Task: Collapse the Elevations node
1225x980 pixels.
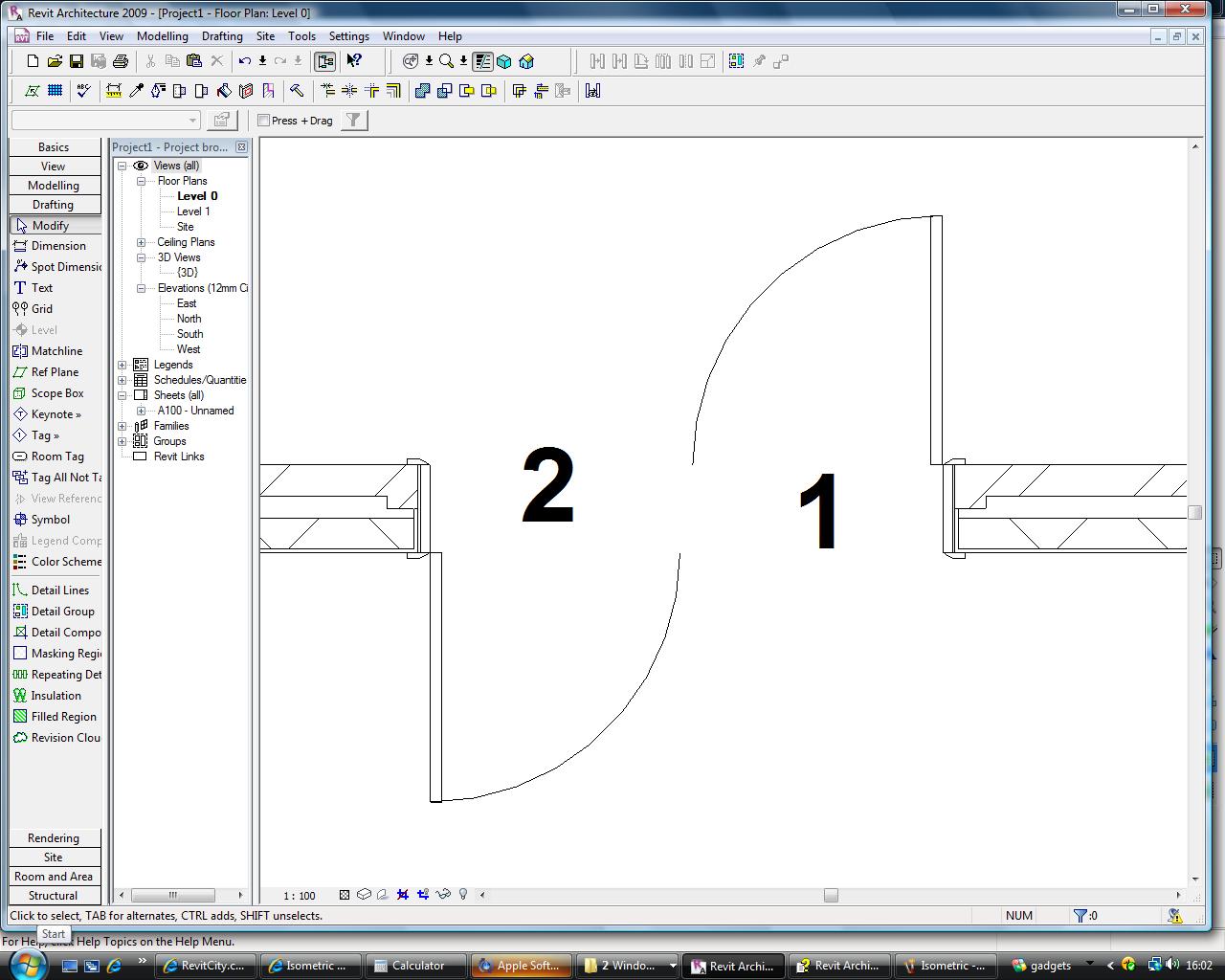Action: (x=142, y=288)
